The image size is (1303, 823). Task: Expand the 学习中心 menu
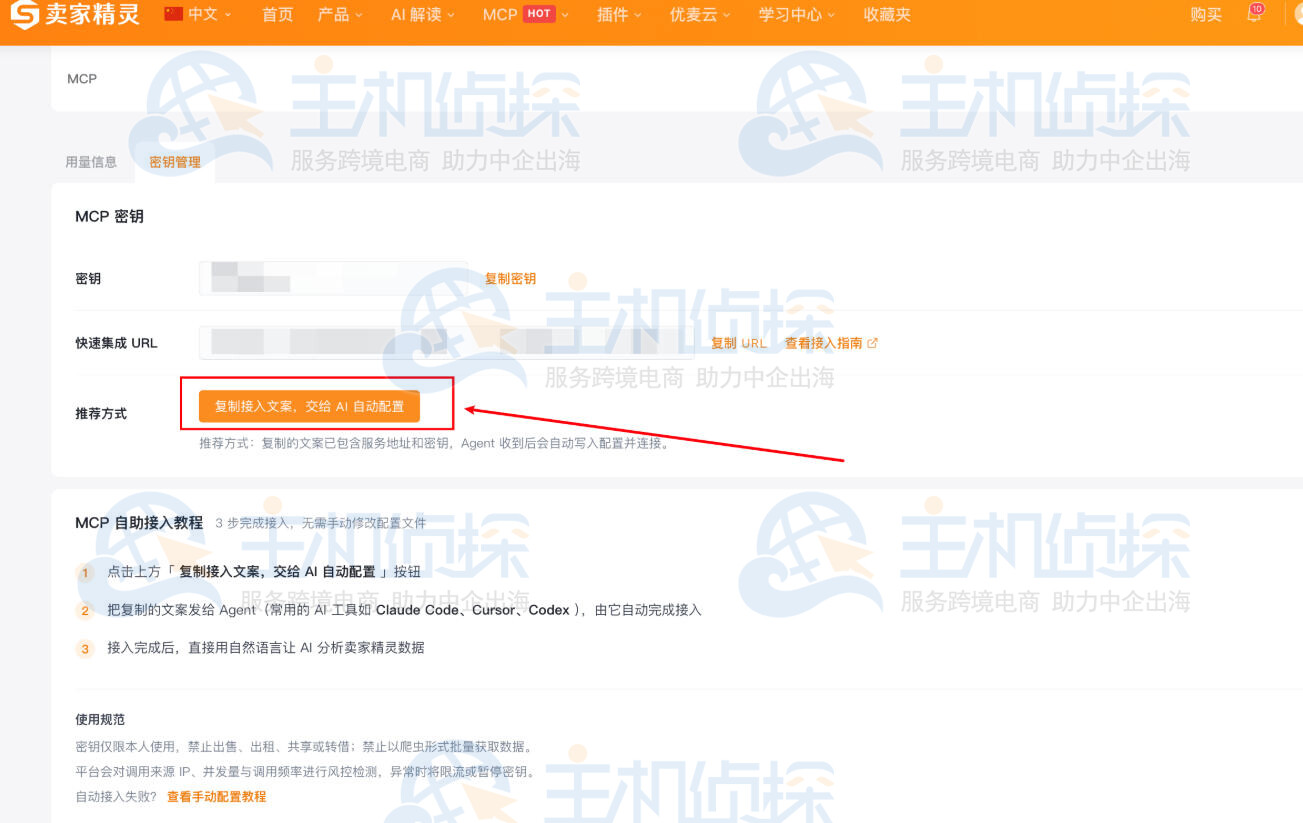click(797, 15)
